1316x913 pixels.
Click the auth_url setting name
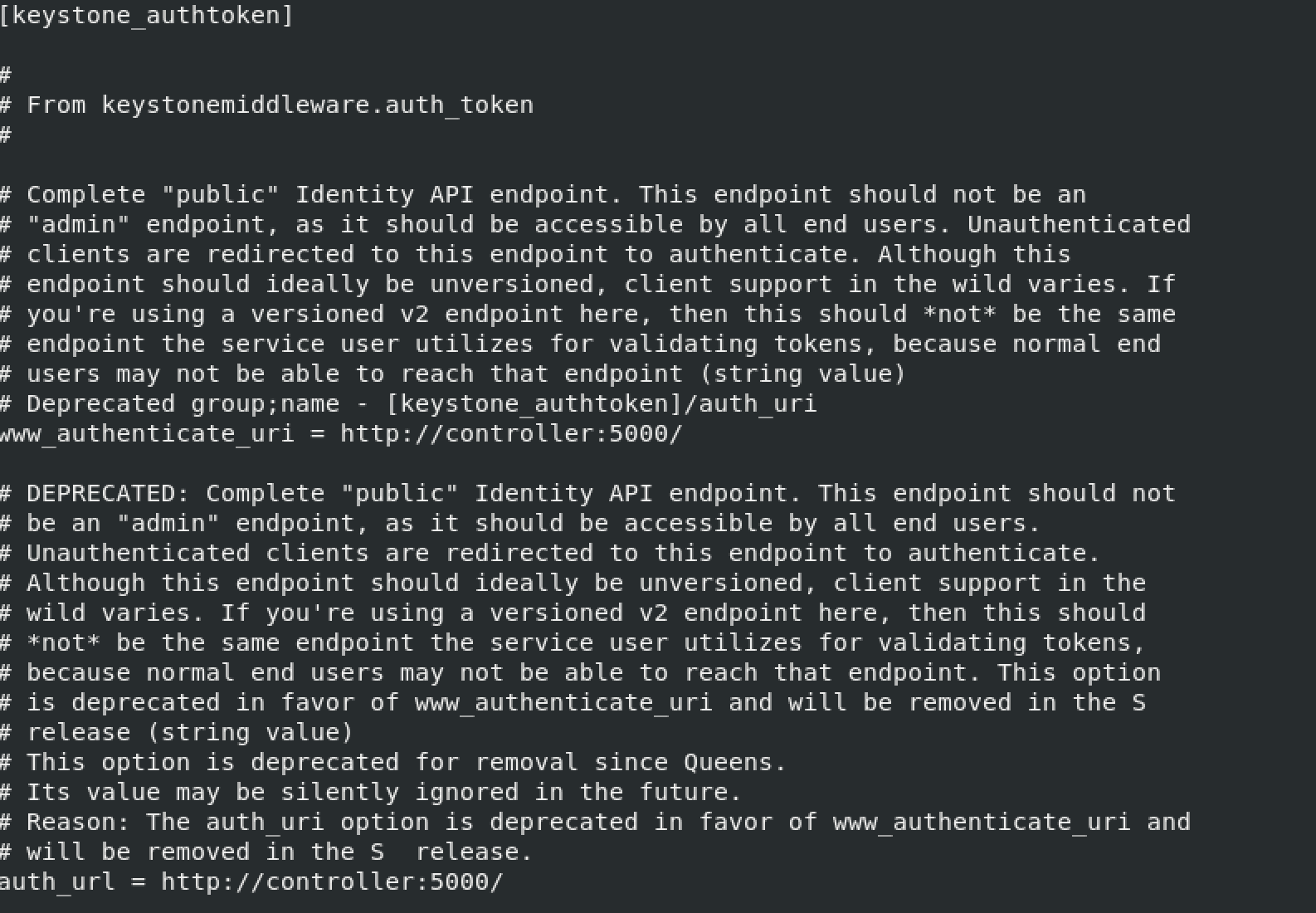57,881
